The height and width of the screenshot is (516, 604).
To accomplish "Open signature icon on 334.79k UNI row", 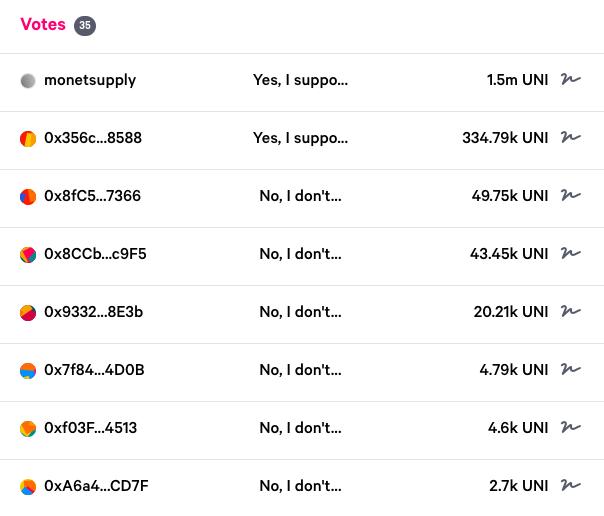I will 570,138.
